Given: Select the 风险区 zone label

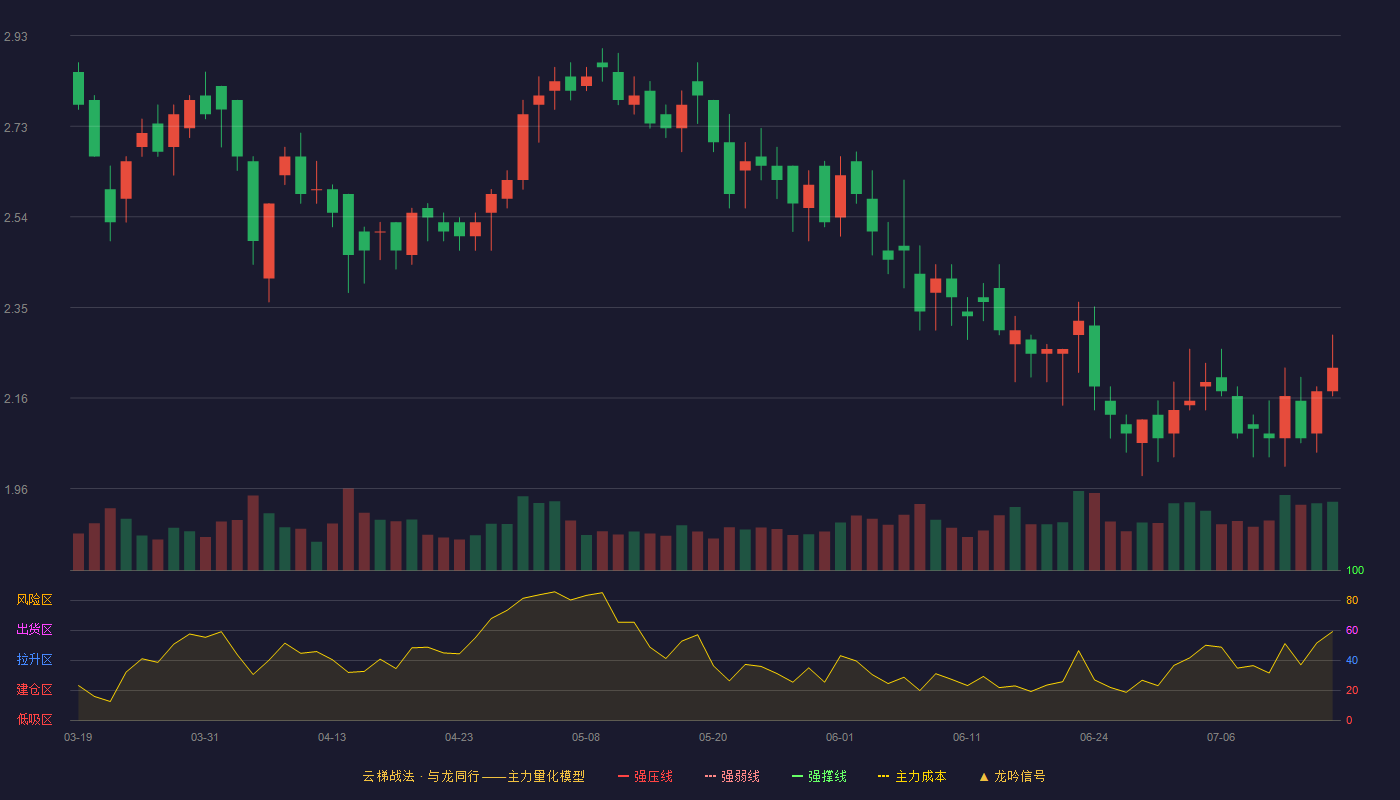Looking at the screenshot, I should point(34,600).
